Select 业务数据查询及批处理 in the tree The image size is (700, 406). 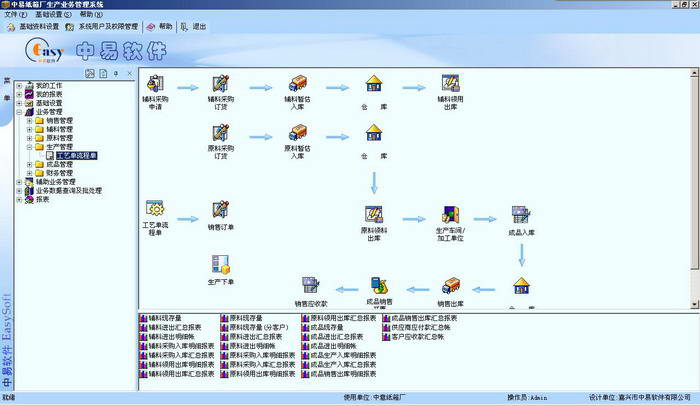(69, 190)
